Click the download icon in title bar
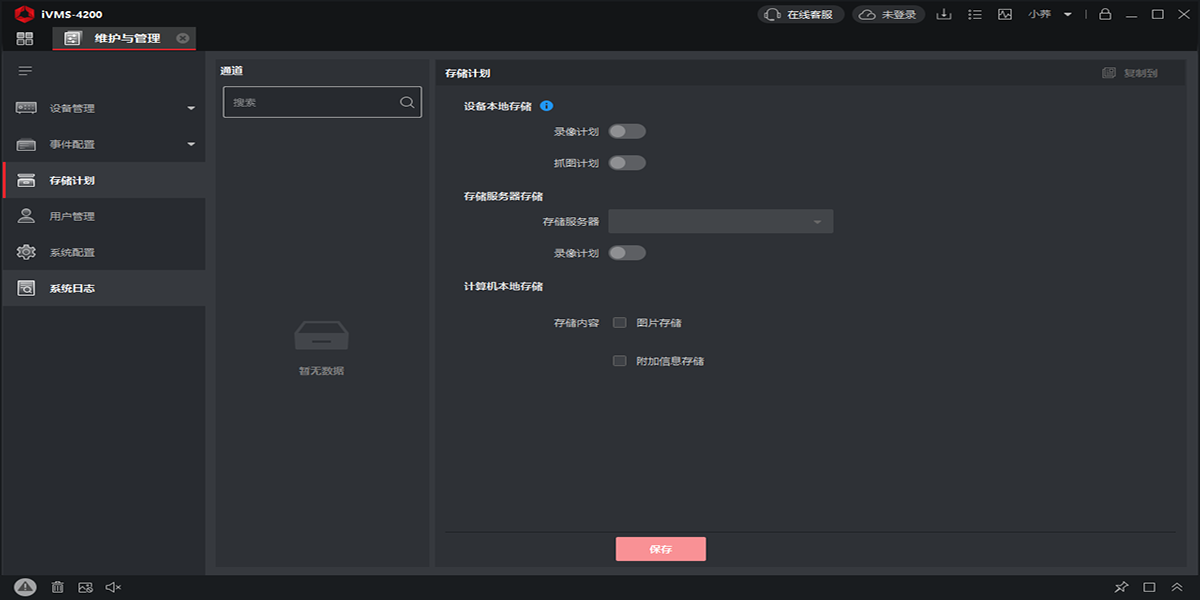1200x600 pixels. pyautogui.click(x=943, y=15)
